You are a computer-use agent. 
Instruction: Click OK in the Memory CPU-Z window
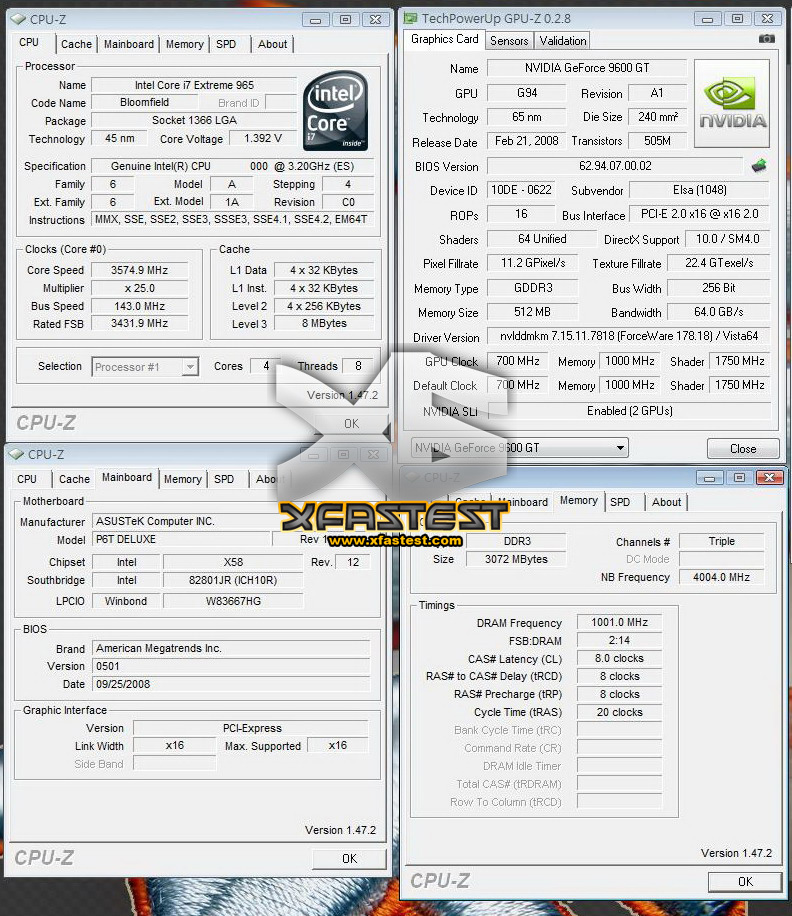tap(745, 882)
